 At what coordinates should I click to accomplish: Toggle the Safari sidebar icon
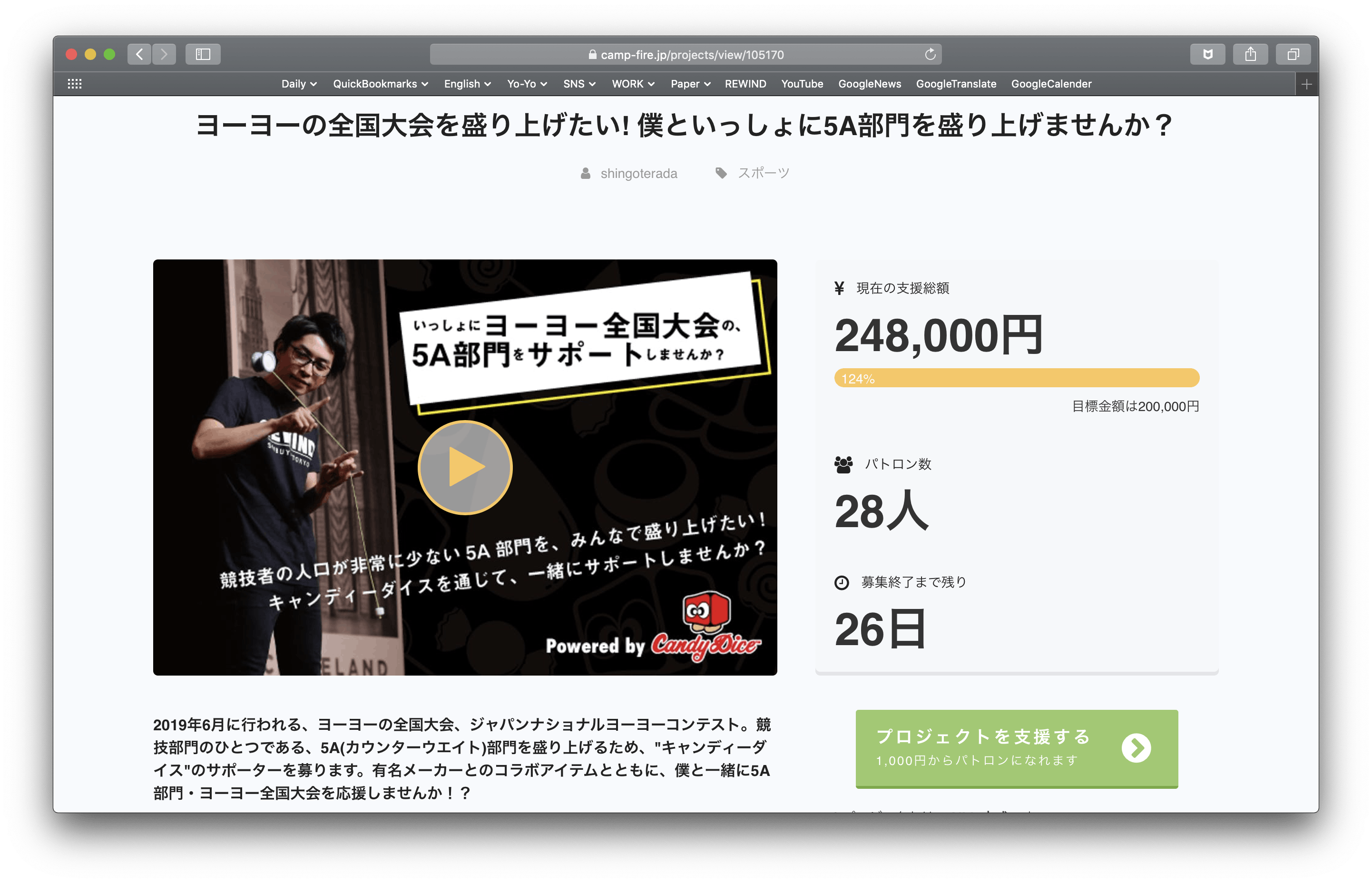coord(203,54)
